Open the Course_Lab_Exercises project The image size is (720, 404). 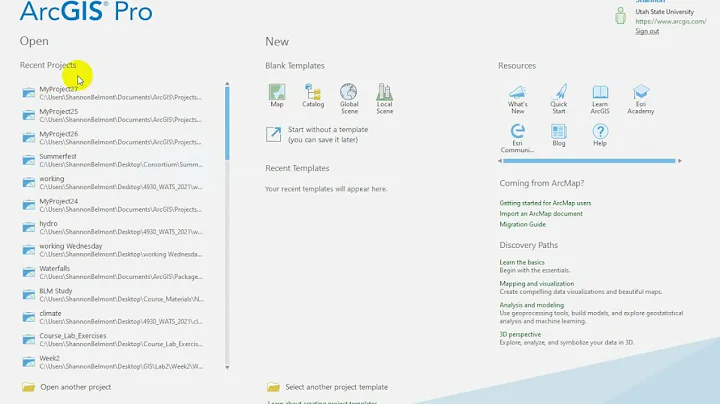(x=112, y=340)
